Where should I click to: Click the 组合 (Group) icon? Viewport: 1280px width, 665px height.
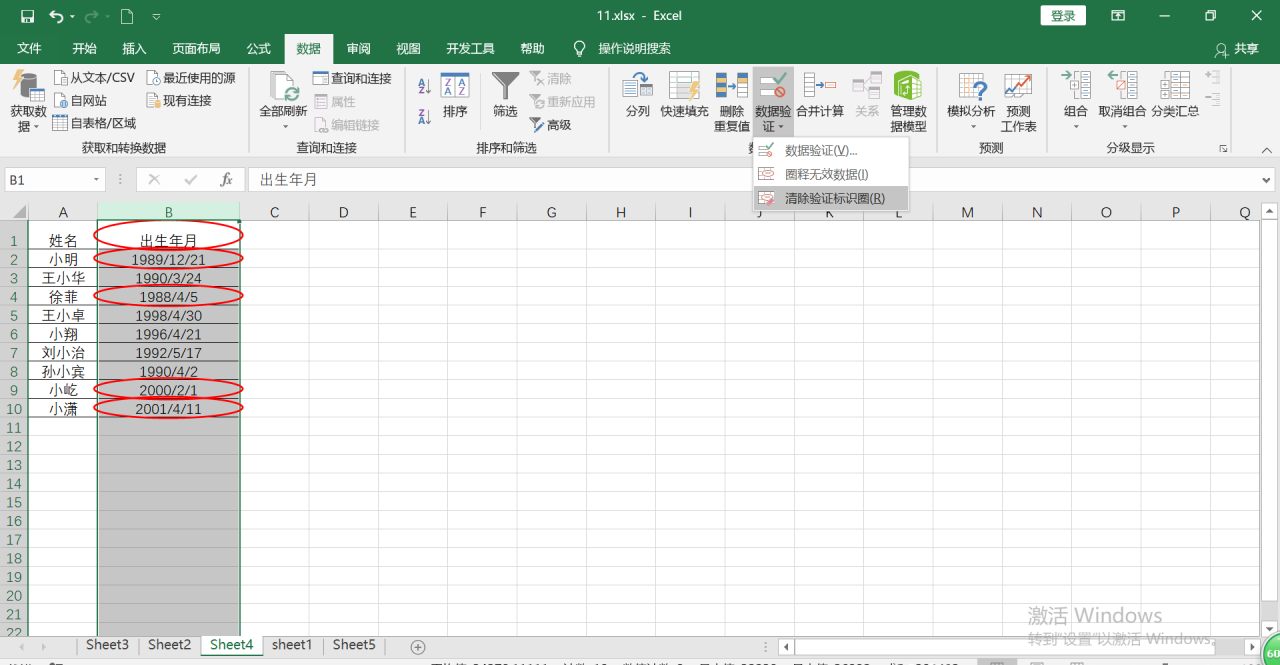1076,86
